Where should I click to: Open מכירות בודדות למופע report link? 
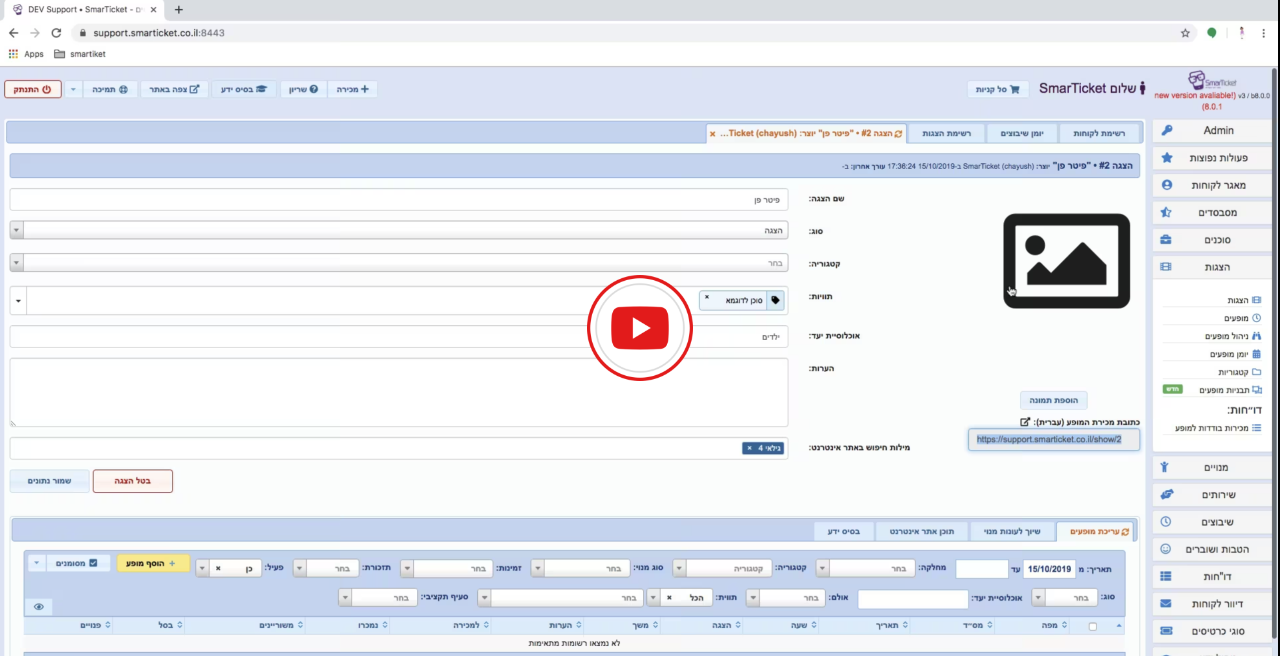(1212, 428)
